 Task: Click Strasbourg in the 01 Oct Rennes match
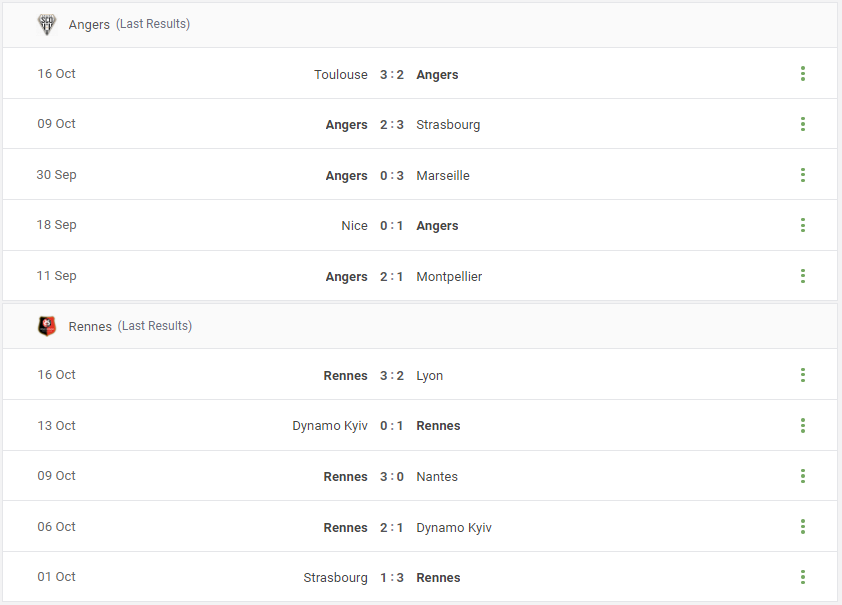(336, 578)
